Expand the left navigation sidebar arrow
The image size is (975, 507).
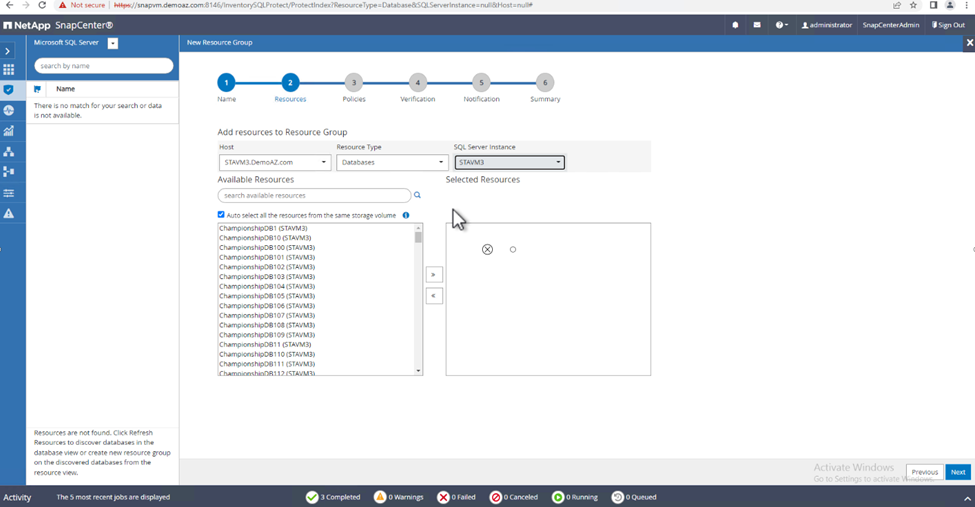[7, 51]
